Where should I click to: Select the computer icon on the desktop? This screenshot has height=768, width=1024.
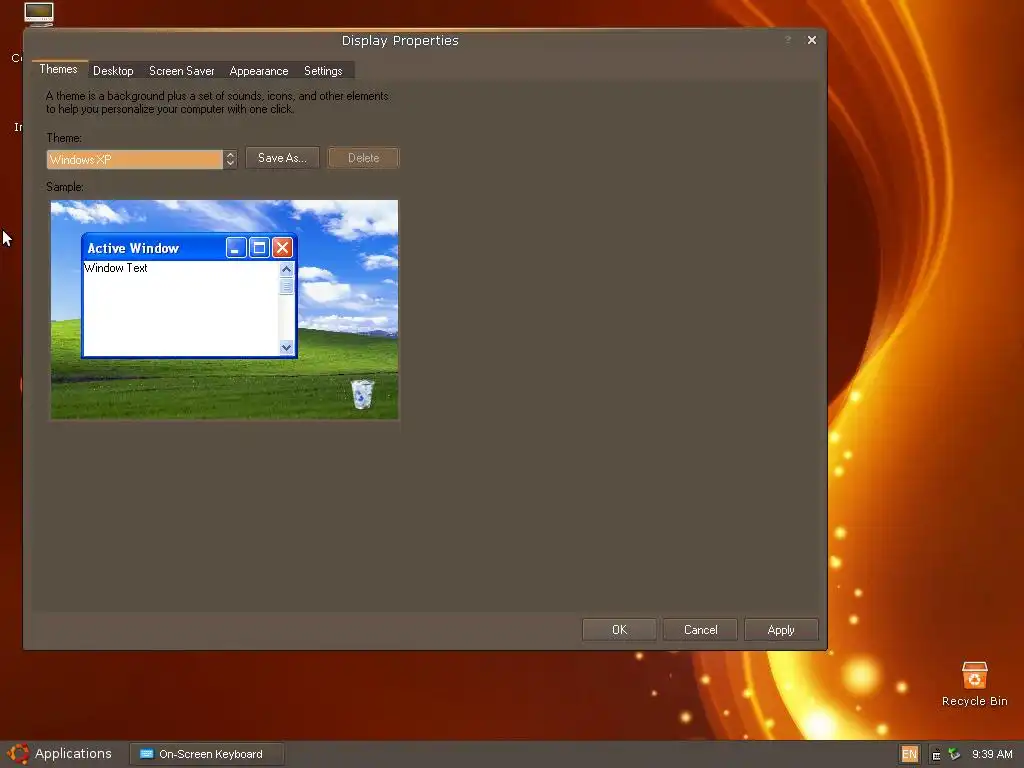pyautogui.click(x=39, y=14)
